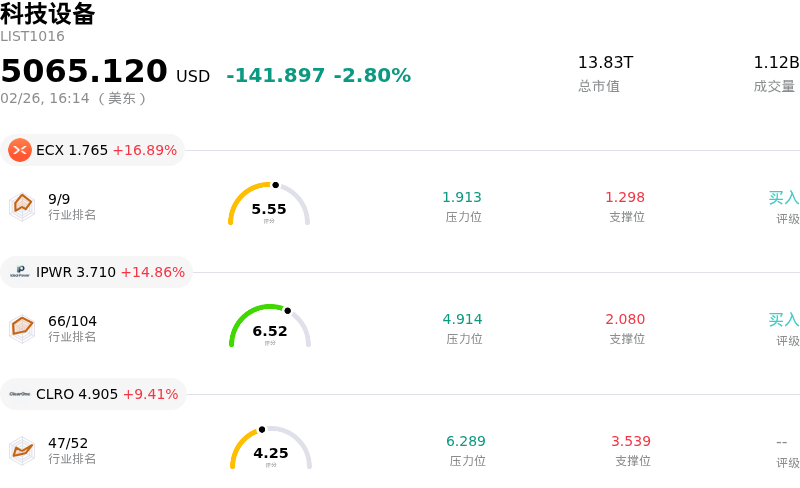This screenshot has width=800, height=488.
Task: Click the 13.83T market cap value
Action: [x=605, y=63]
